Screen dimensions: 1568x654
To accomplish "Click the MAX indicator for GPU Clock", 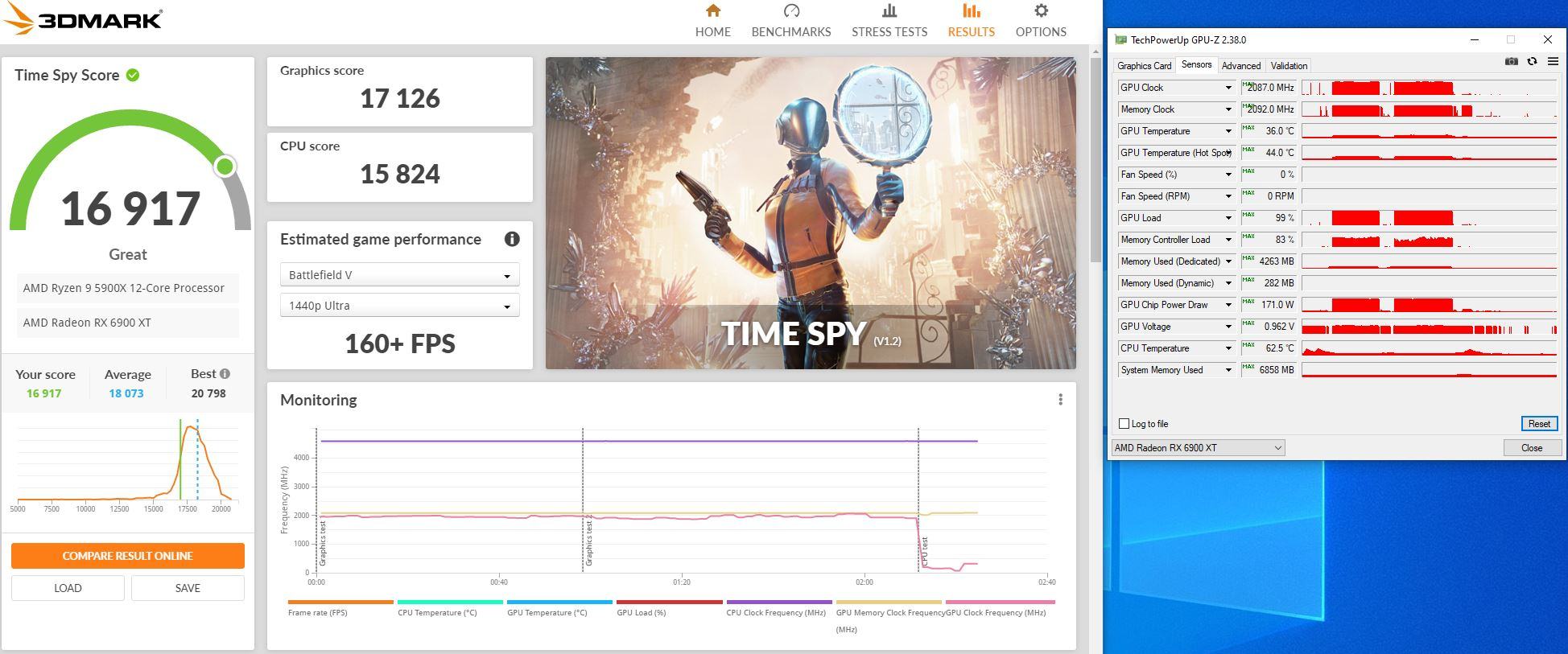I will [x=1248, y=84].
